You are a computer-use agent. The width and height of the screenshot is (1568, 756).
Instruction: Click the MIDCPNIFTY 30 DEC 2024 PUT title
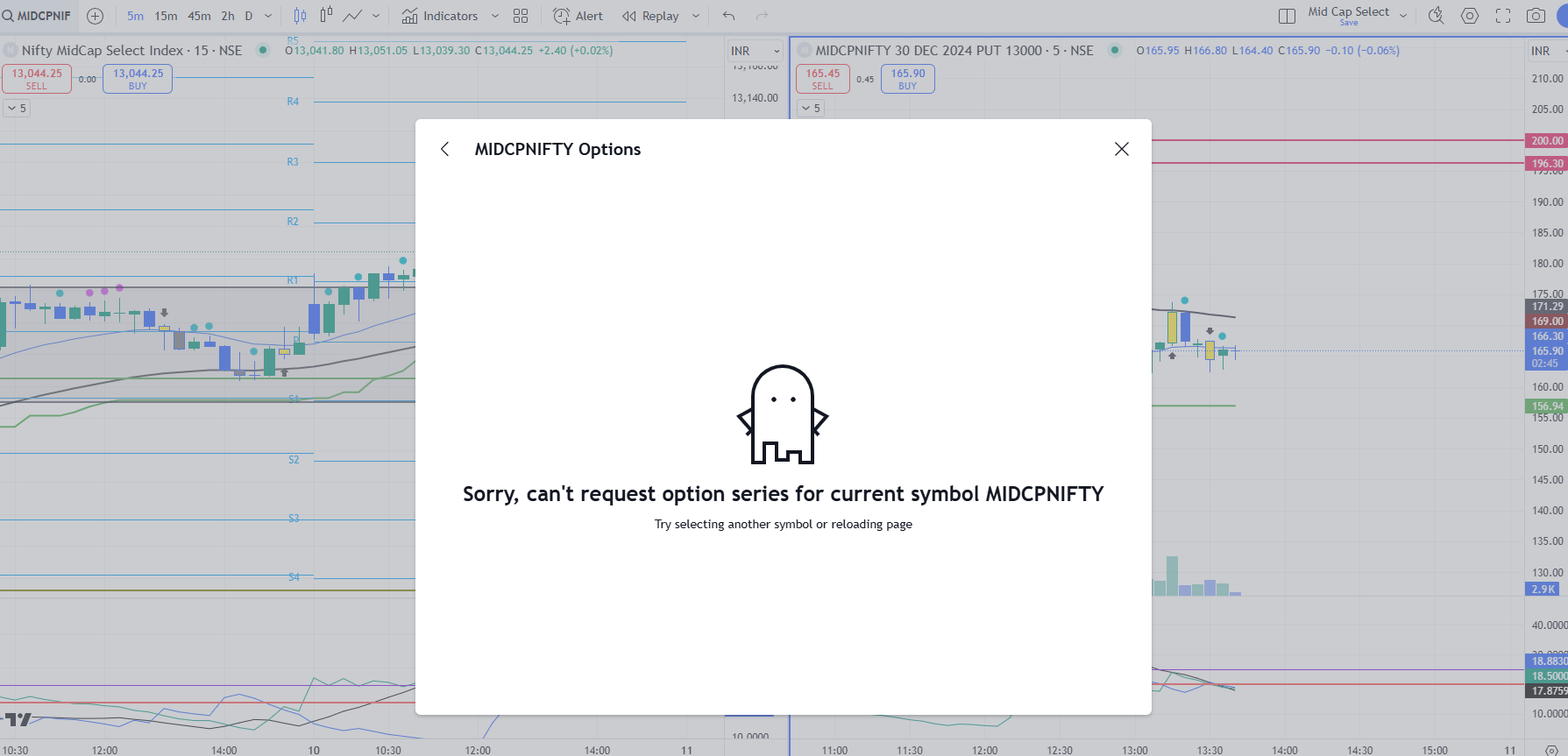(954, 51)
